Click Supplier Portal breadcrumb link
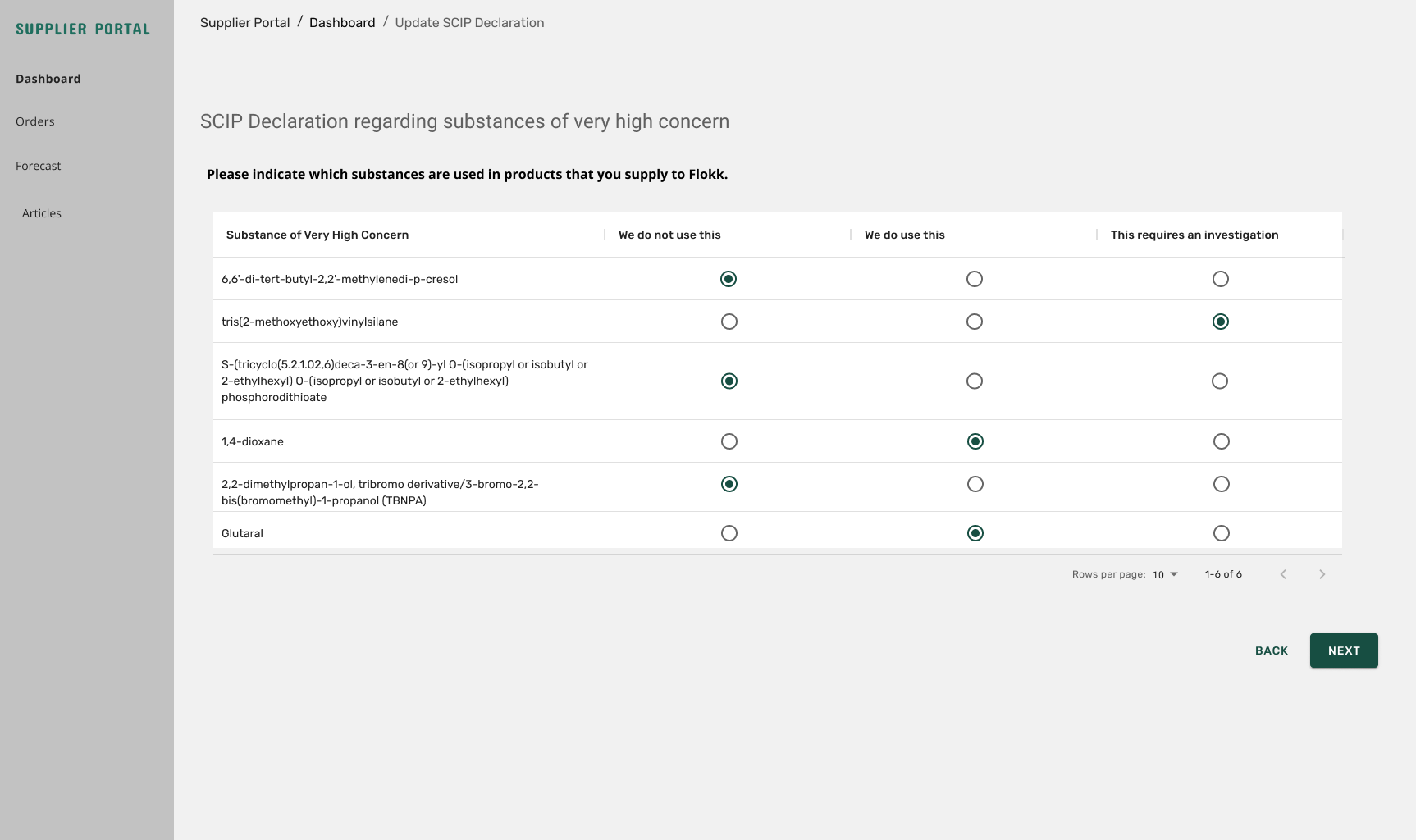The image size is (1416, 840). (244, 23)
